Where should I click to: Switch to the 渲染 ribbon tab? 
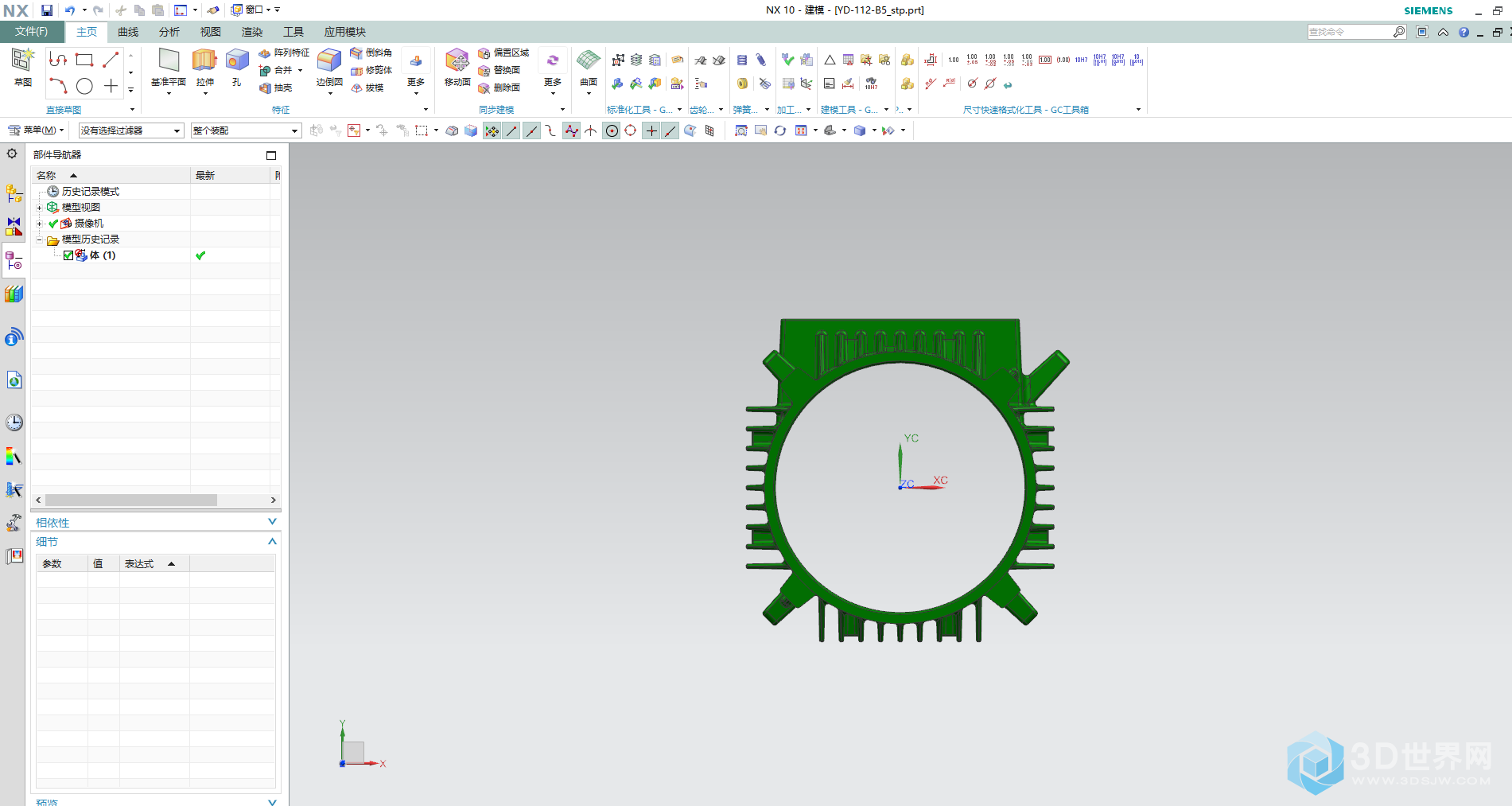click(252, 32)
